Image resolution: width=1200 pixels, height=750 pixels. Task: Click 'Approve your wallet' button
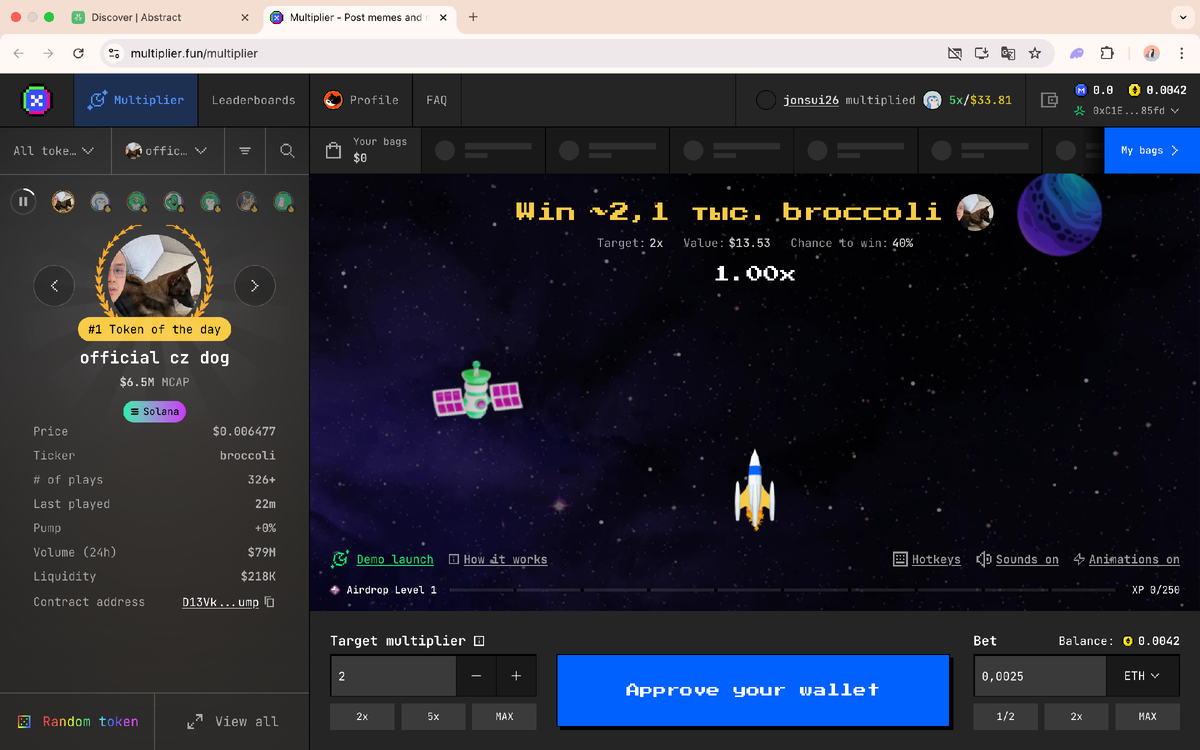[x=752, y=690]
